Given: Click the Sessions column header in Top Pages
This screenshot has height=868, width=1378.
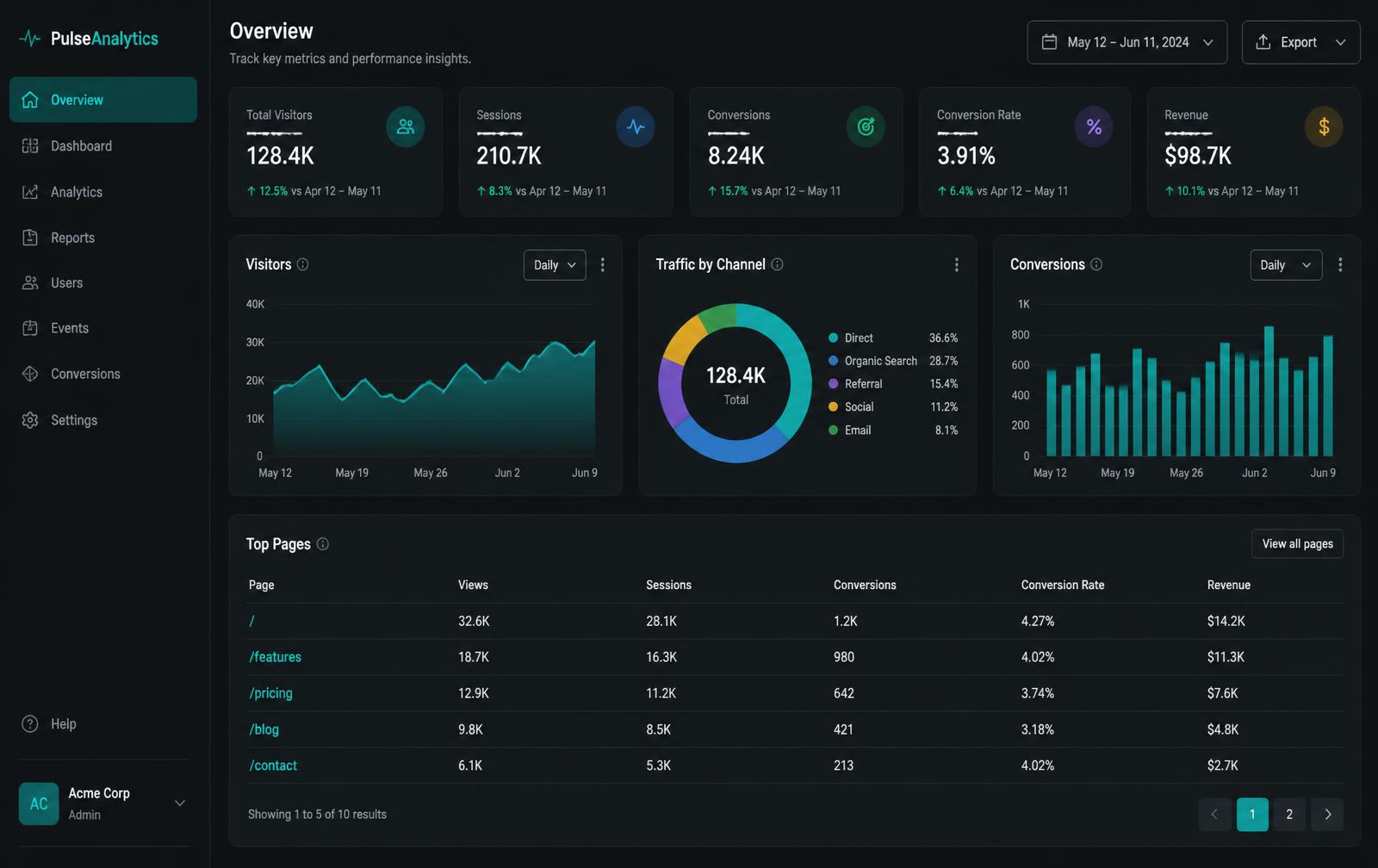Looking at the screenshot, I should click(669, 585).
